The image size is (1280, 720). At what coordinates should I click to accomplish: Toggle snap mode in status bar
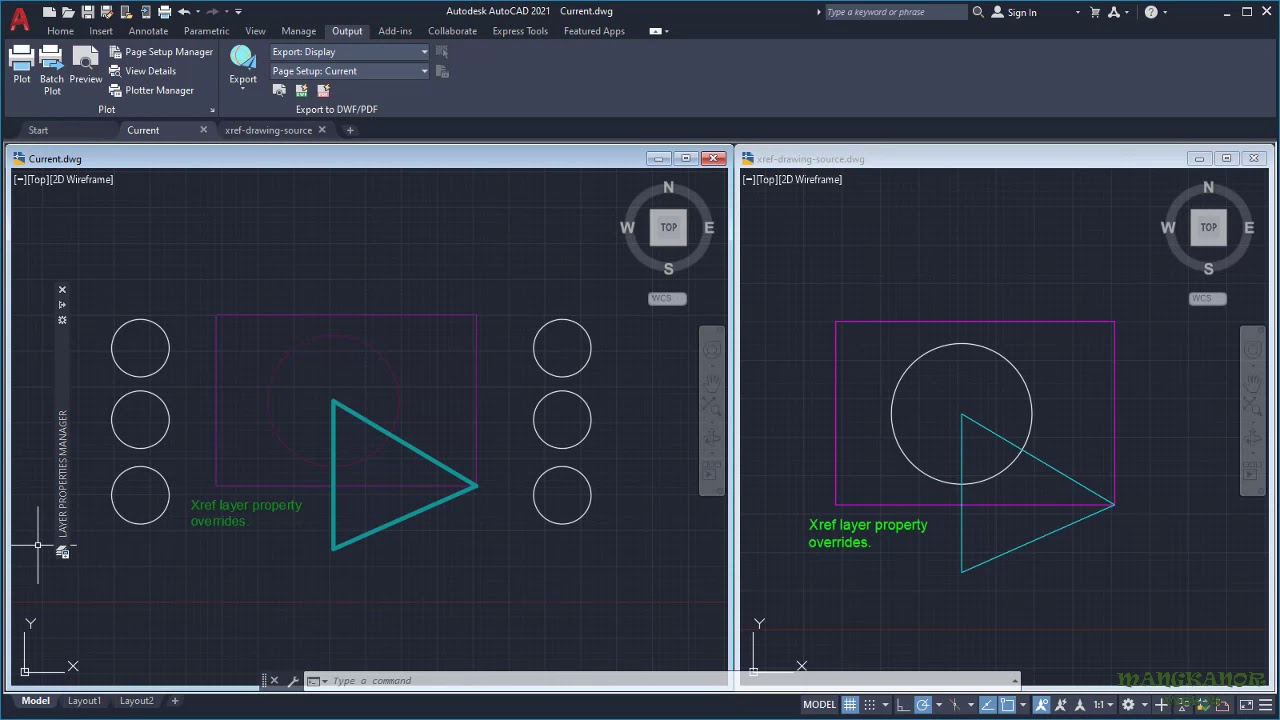[870, 705]
